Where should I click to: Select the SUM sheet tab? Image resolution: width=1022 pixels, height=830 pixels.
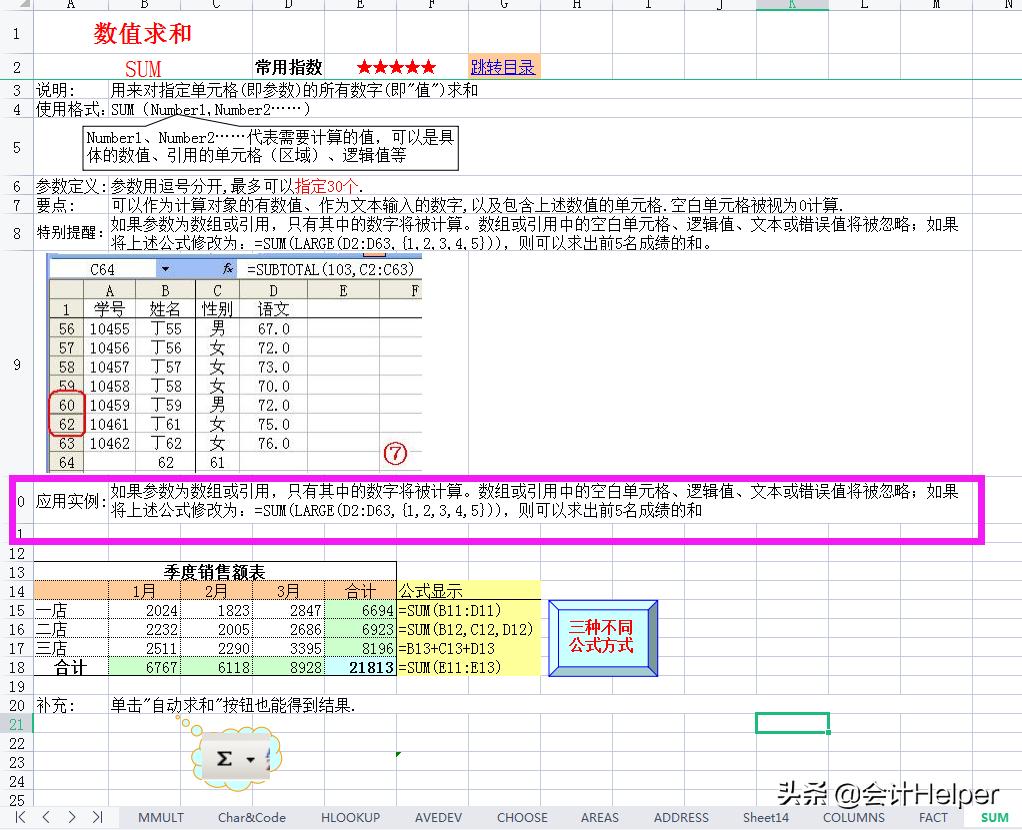[993, 817]
